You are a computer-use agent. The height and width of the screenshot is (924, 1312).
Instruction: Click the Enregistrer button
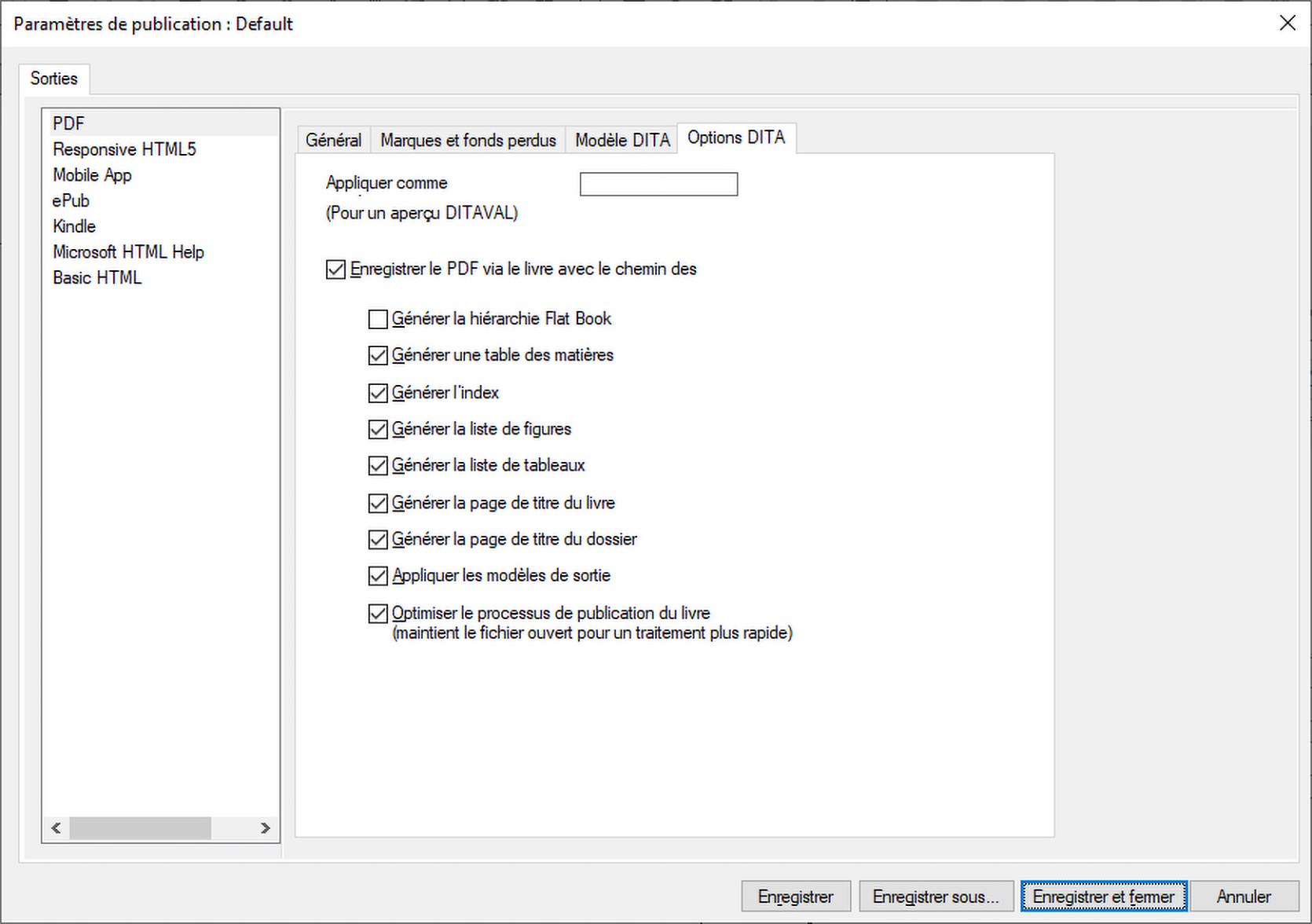tap(795, 896)
